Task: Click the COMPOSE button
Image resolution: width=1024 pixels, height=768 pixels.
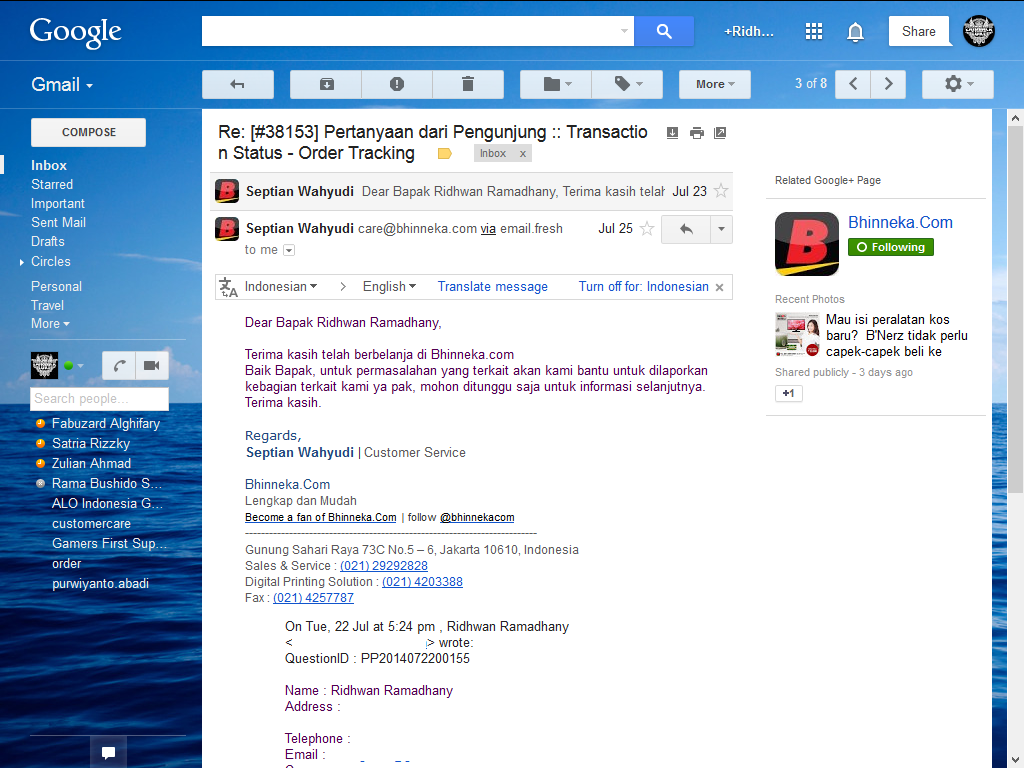Action: [x=89, y=132]
